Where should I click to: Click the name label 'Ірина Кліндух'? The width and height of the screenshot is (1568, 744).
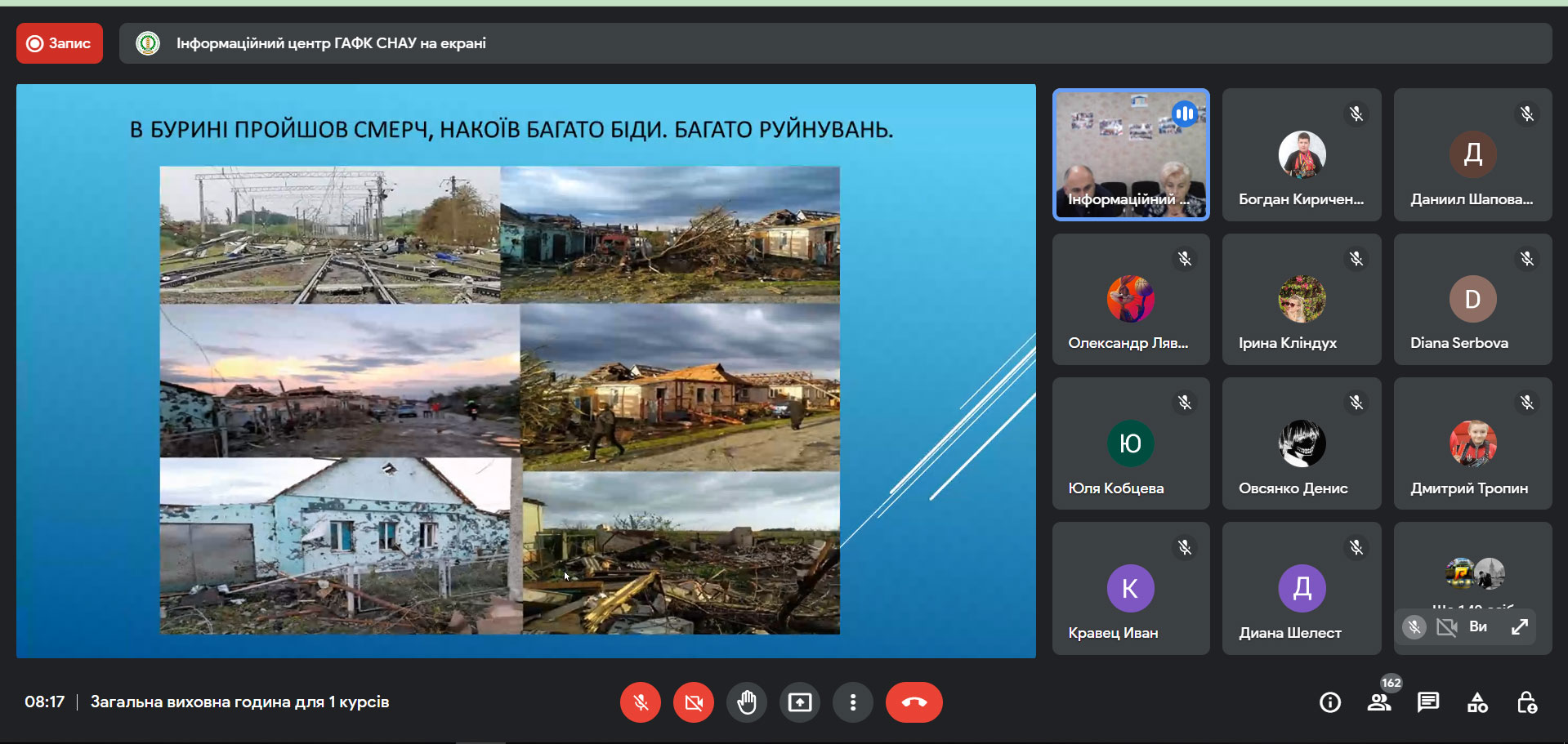(x=1288, y=343)
